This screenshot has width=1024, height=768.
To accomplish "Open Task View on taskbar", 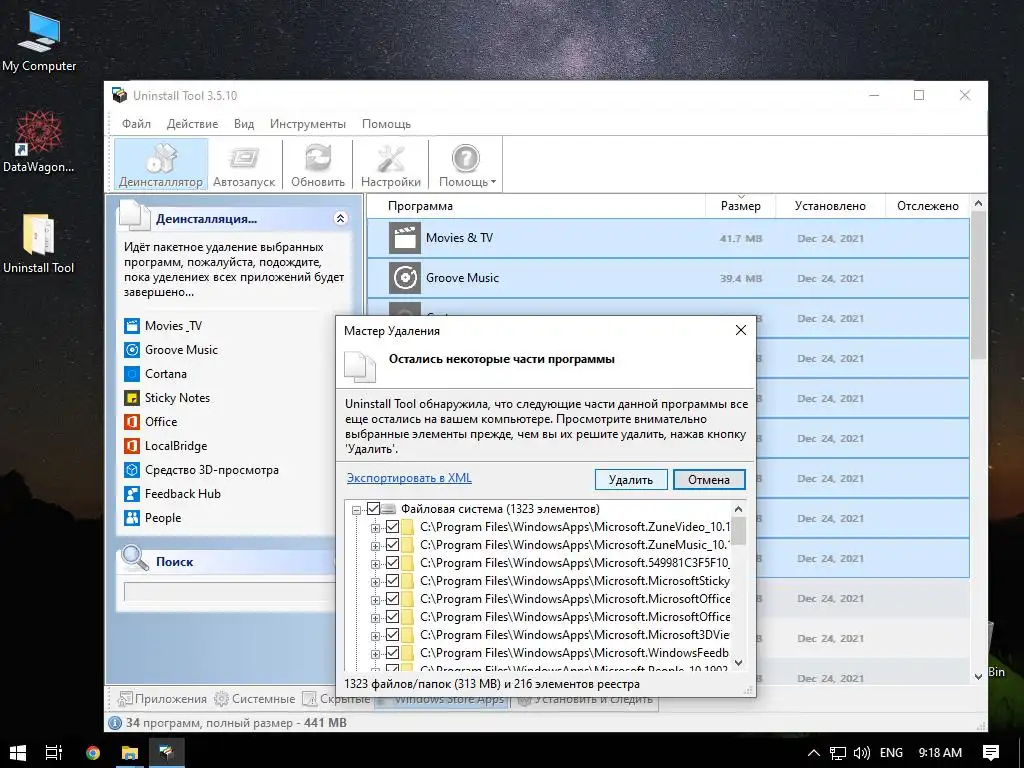I will point(54,753).
